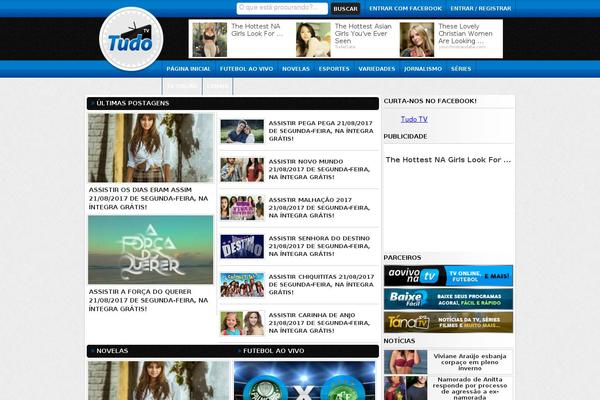Open 'These Lovely Christian Women' banner ad
600x400 pixels.
[449, 39]
